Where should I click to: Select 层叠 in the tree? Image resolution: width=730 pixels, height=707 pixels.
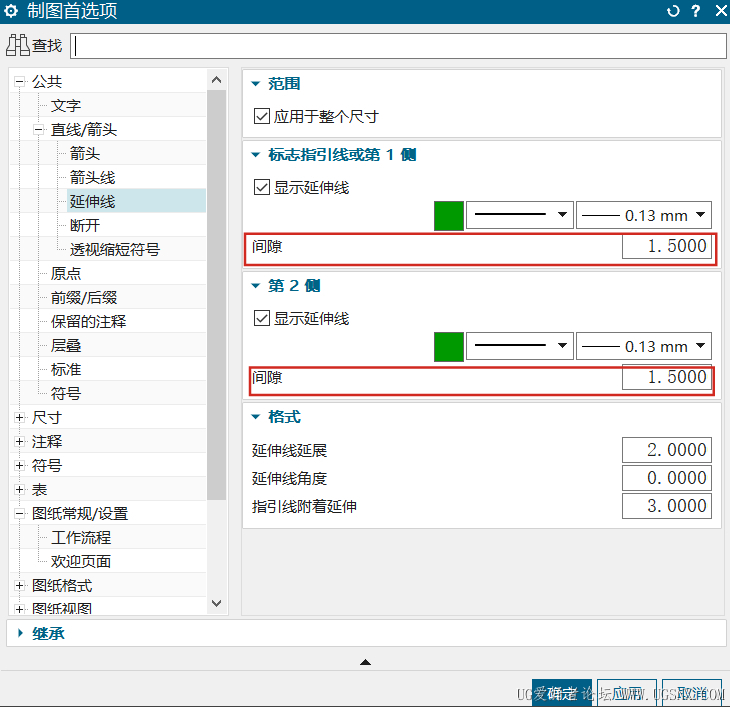(66, 345)
